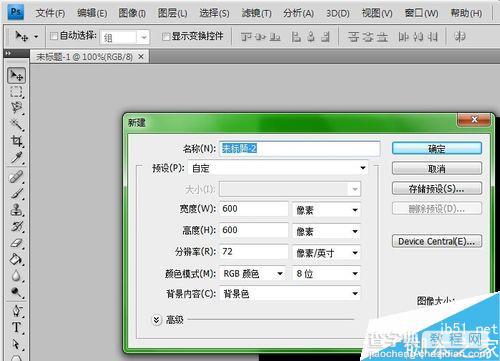The height and width of the screenshot is (361, 500).
Task: Click the Distribute horizontal centers icon
Action: pyautogui.click(x=417, y=37)
